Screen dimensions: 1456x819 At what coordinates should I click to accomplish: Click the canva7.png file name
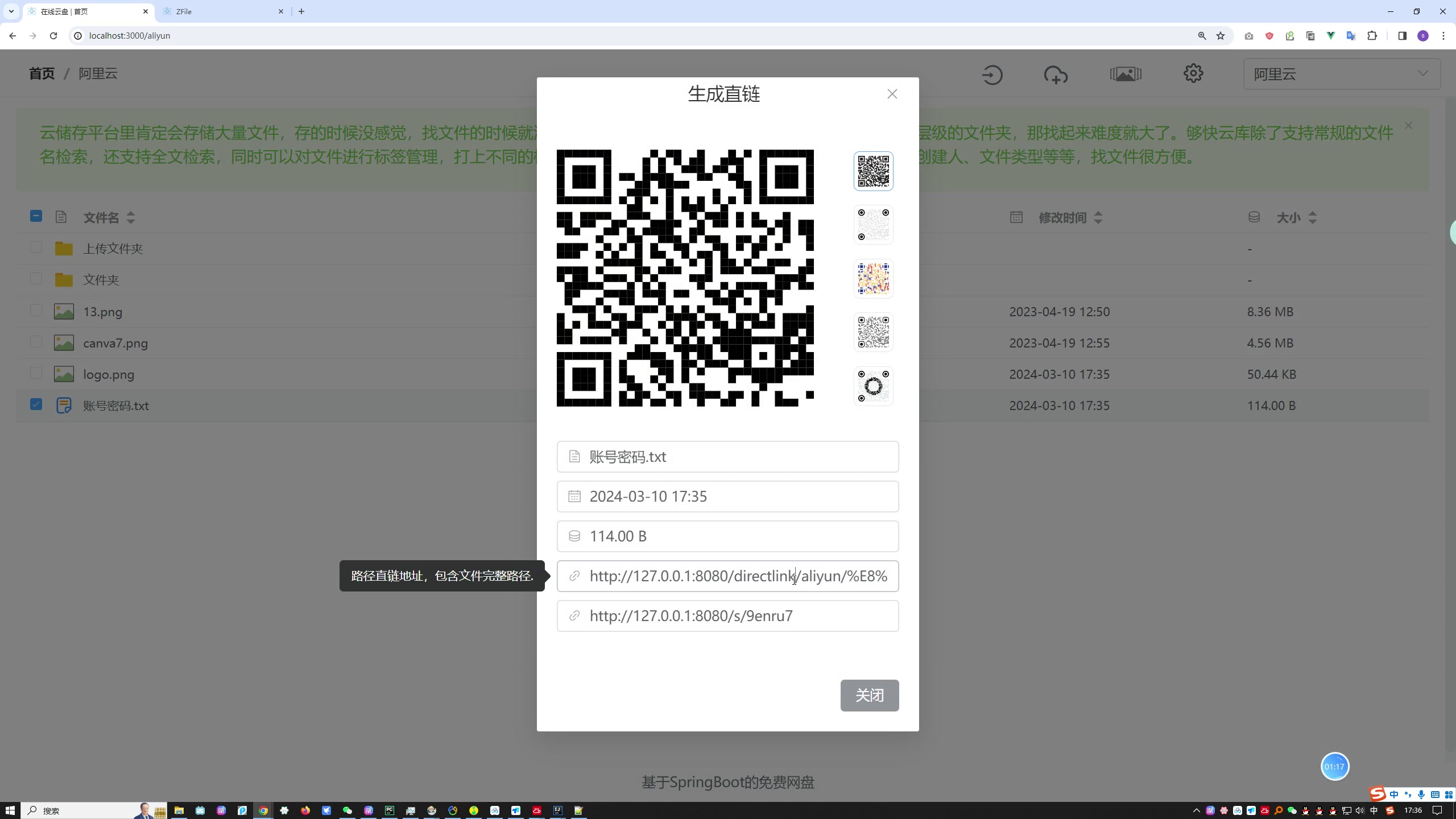(115, 343)
